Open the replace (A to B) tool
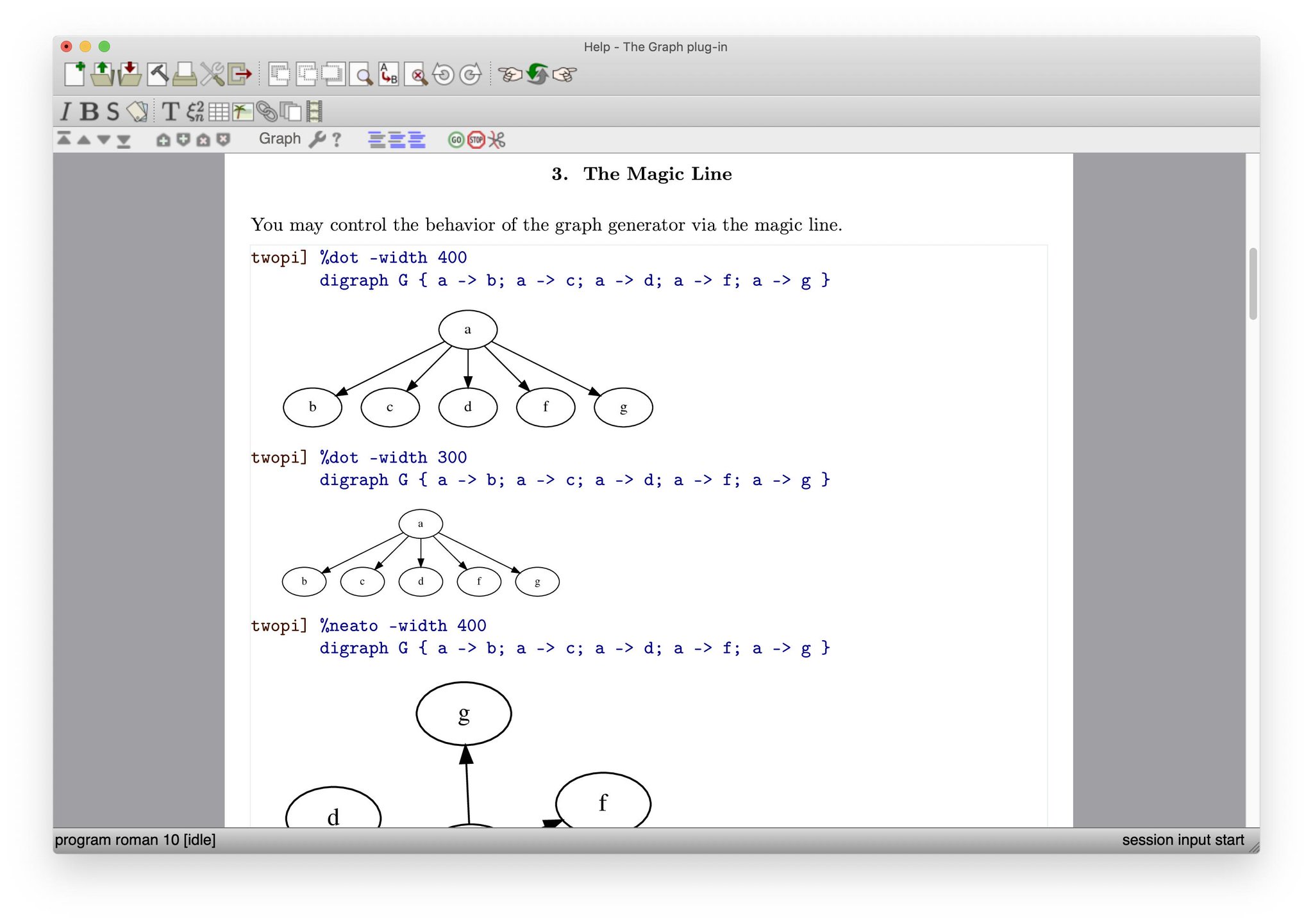The image size is (1313, 924). (x=388, y=75)
